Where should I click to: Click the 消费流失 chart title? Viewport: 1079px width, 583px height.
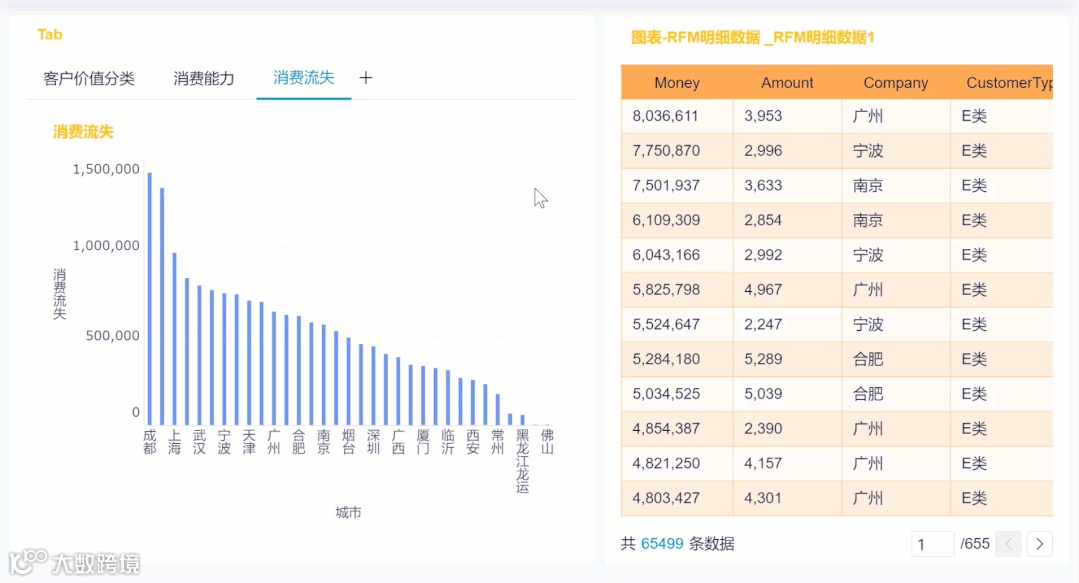(81, 131)
